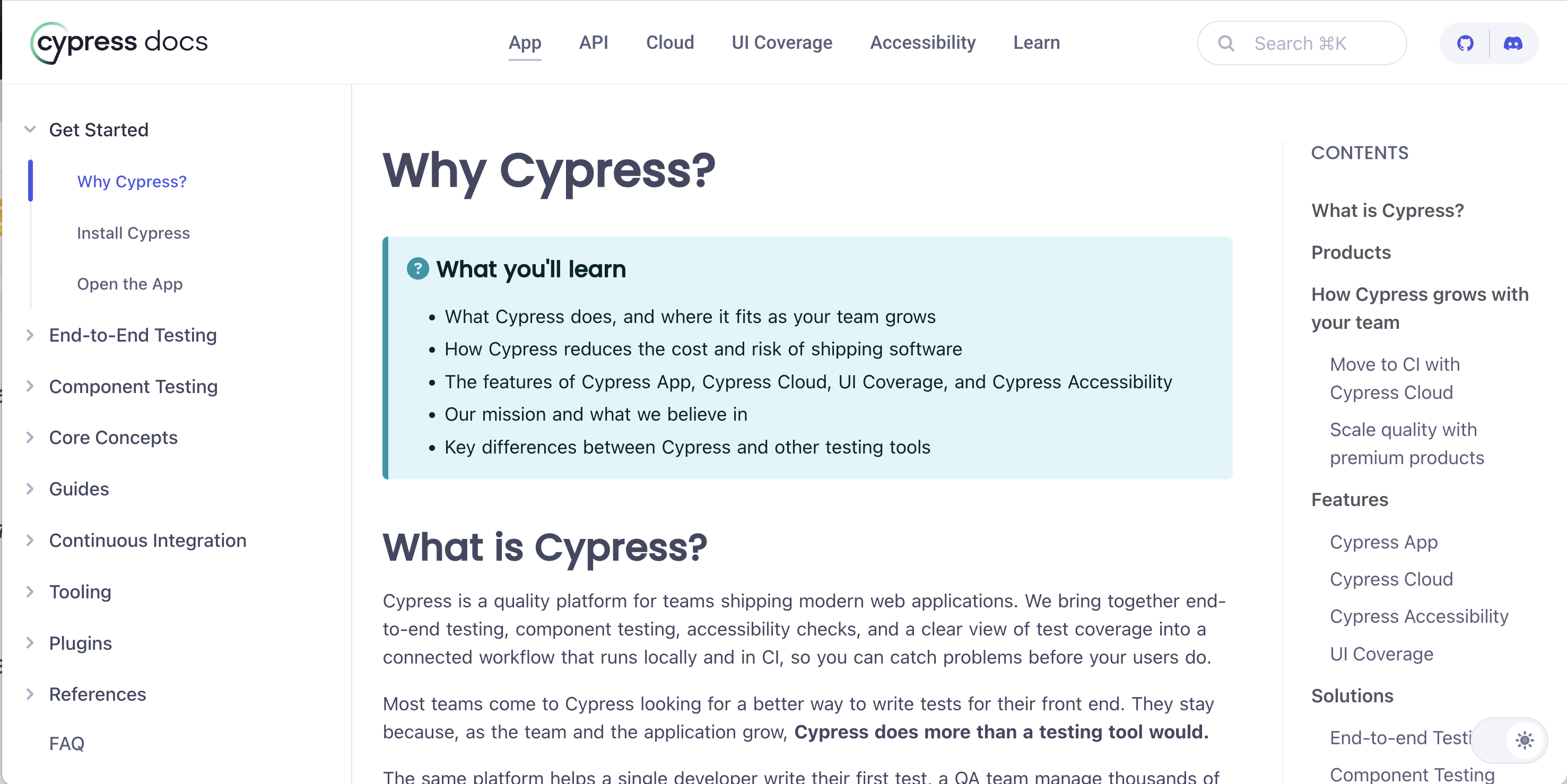Select Why Cypress? in the sidebar

[132, 181]
